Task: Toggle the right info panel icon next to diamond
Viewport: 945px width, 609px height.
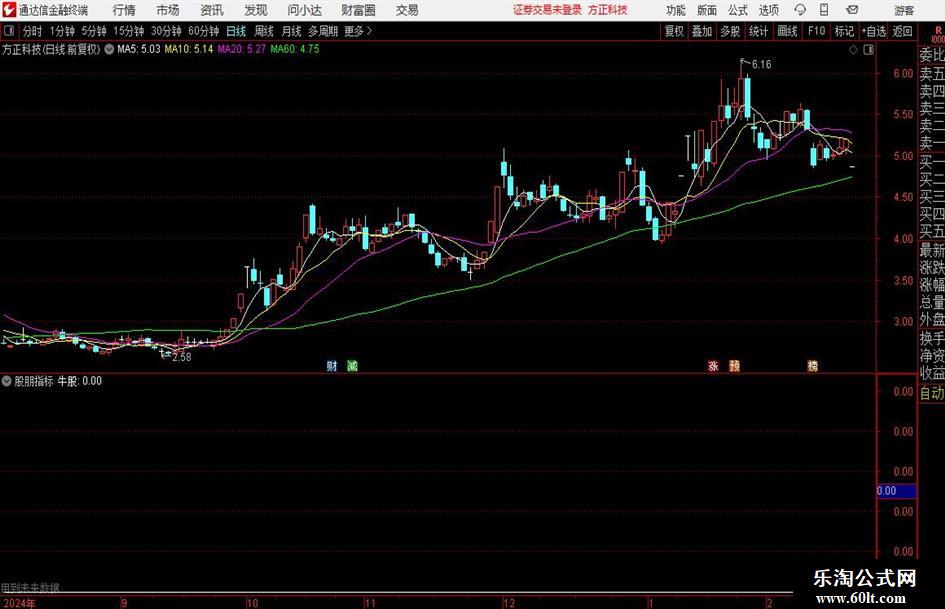Action: point(868,50)
